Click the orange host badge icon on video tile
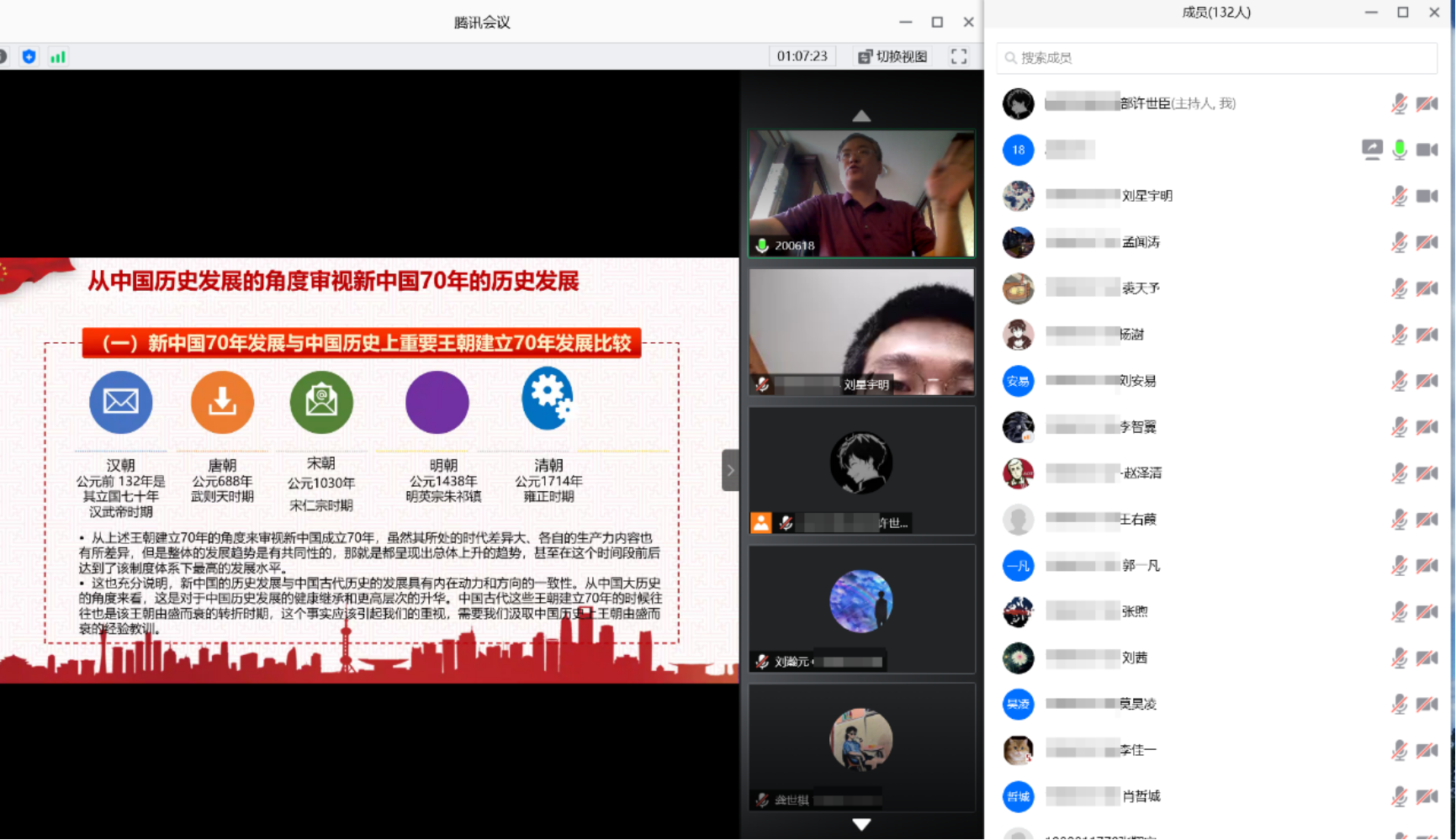The image size is (1456, 840). 760,523
